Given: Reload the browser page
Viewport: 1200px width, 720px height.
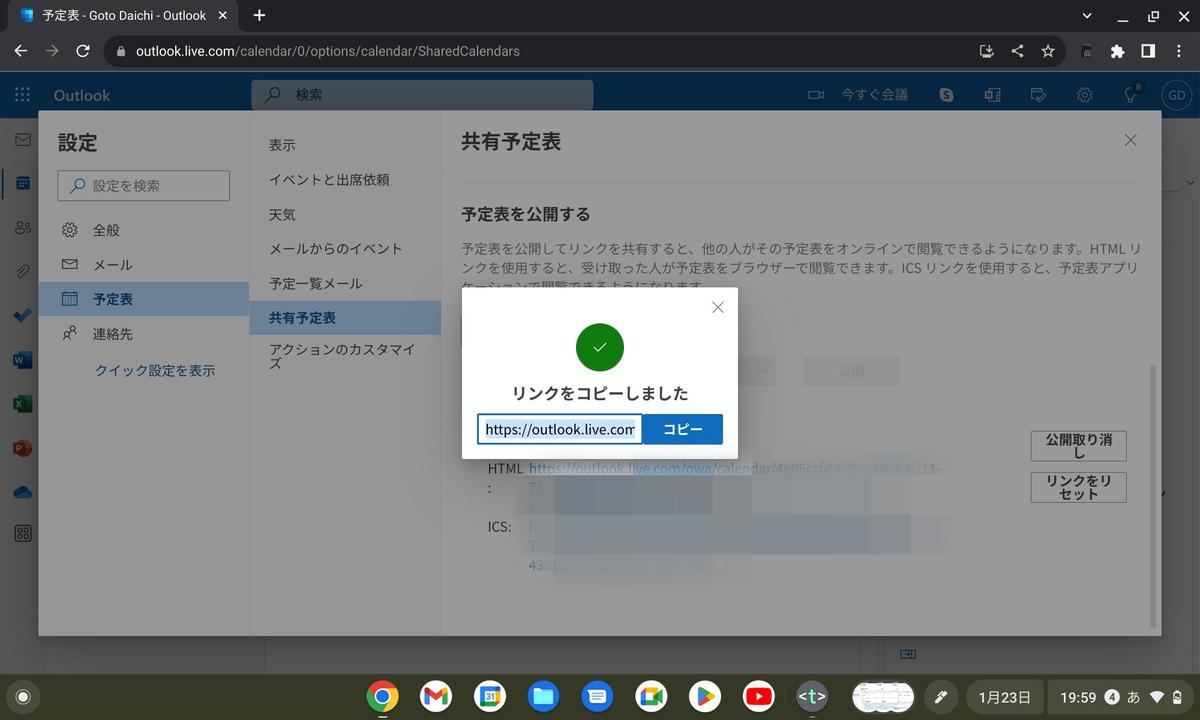Looking at the screenshot, I should coord(83,51).
